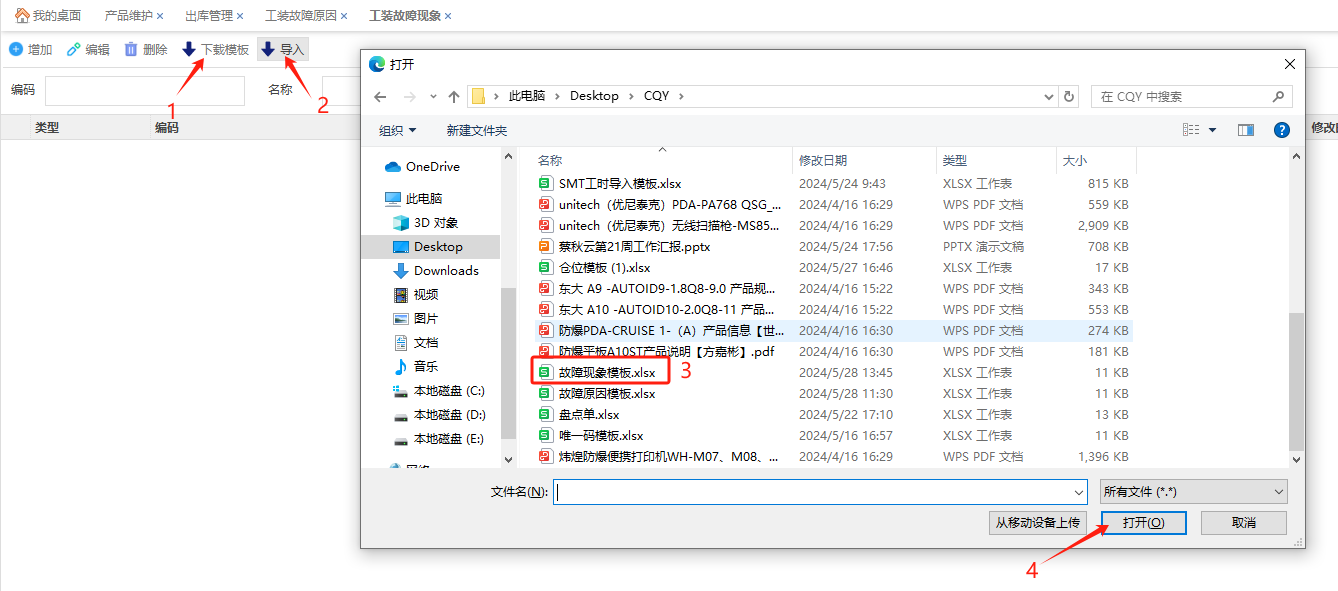Switch to the 出库管理 tab
Image resolution: width=1338 pixels, height=591 pixels.
209,16
